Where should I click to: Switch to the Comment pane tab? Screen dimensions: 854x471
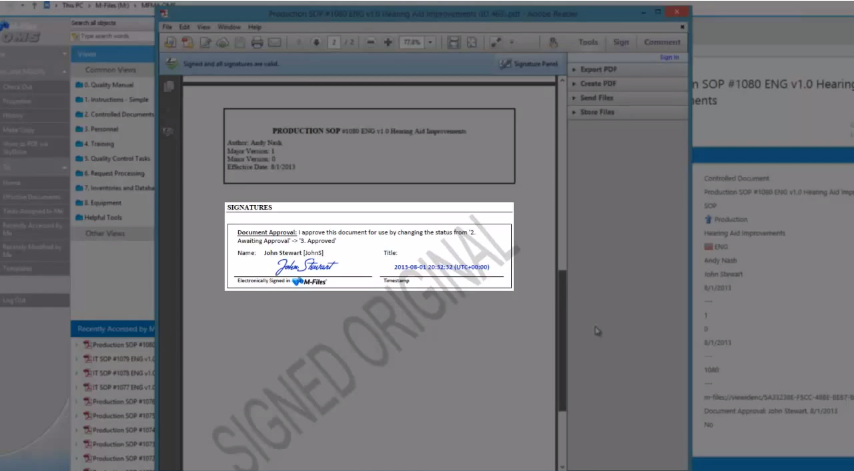click(x=662, y=43)
